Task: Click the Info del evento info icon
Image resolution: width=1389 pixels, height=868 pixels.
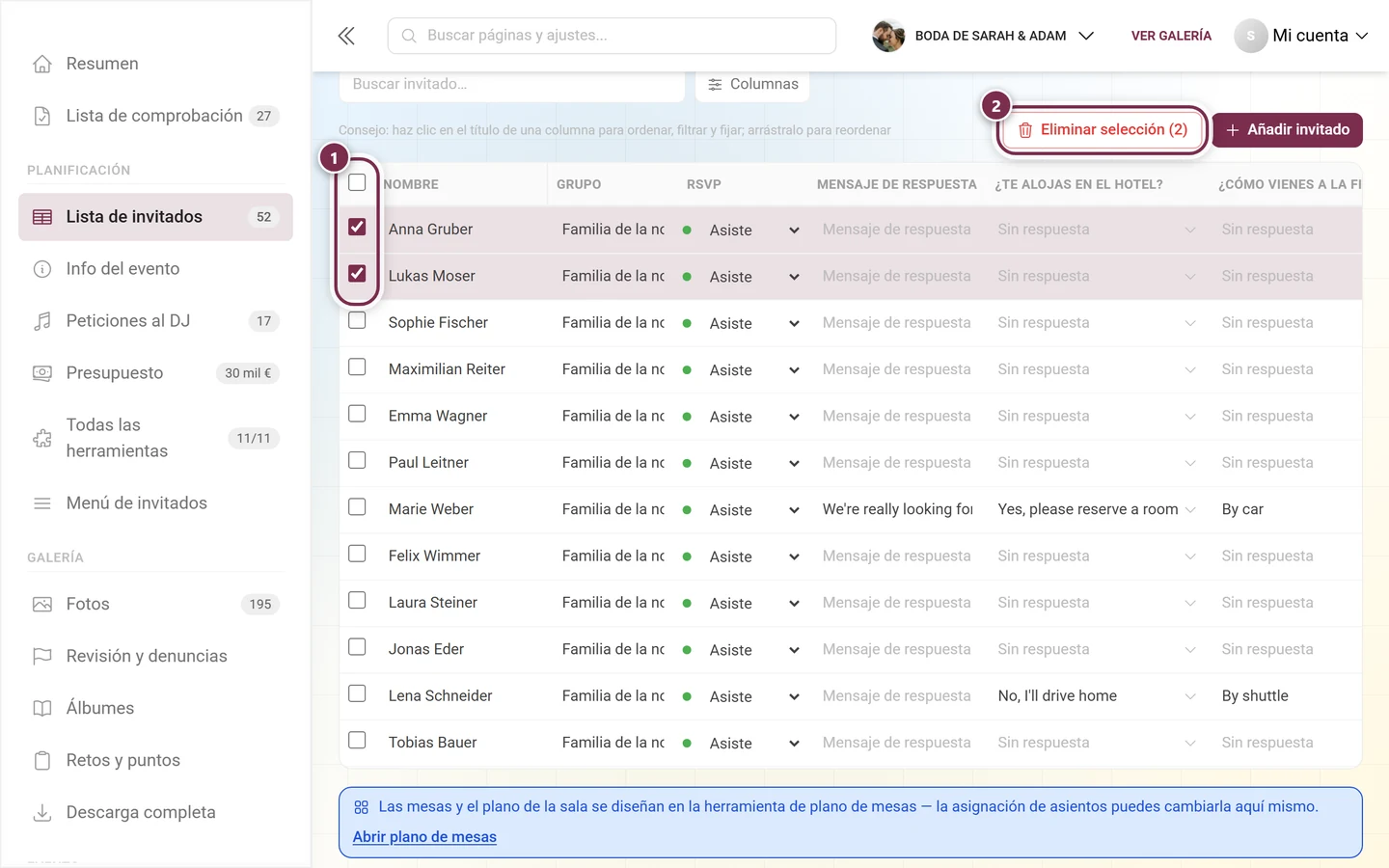Action: [x=42, y=269]
